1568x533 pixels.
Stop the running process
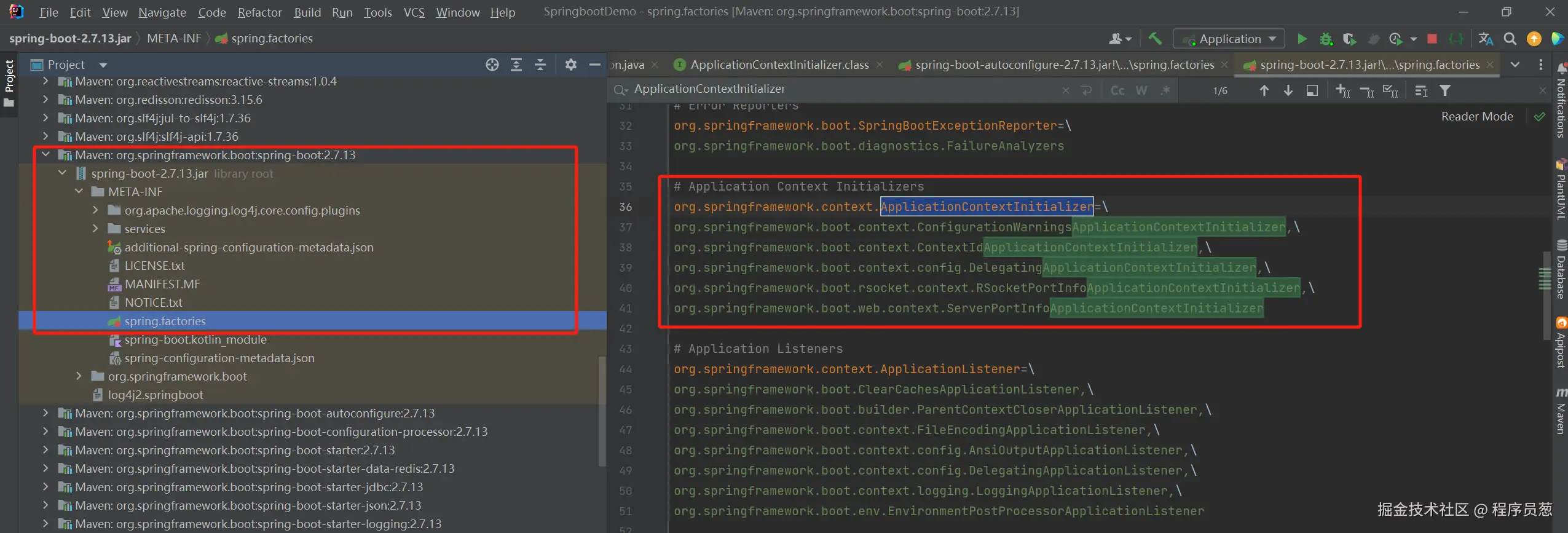[x=1432, y=39]
